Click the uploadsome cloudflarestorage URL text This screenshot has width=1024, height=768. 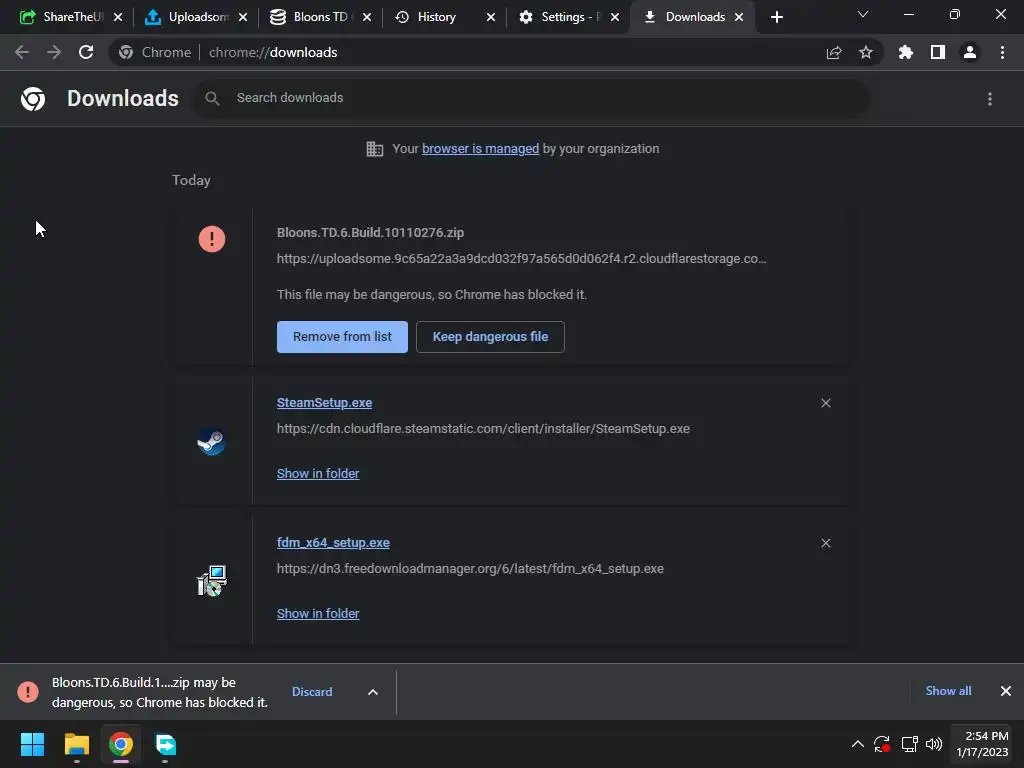[521, 259]
